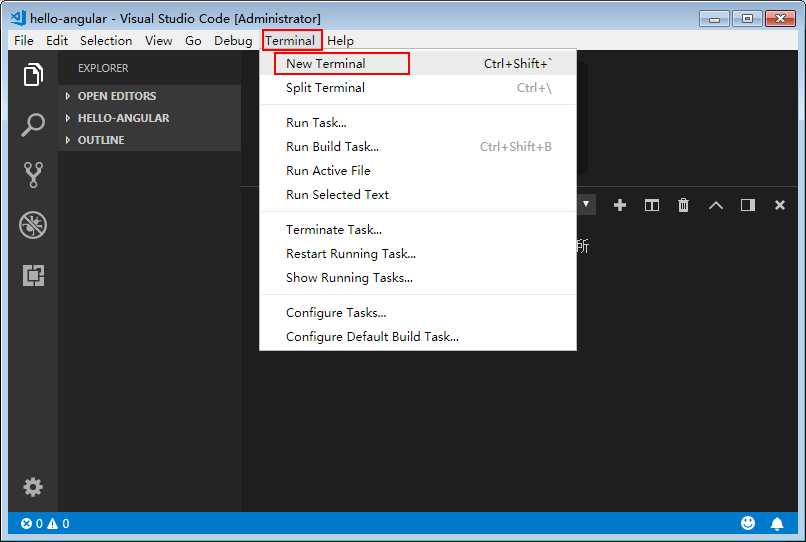Click the split terminal panel icon

click(652, 205)
